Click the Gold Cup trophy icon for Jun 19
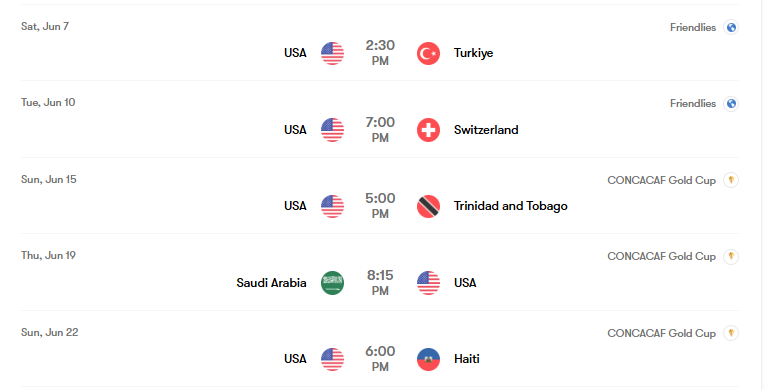This screenshot has height=390, width=764. [x=731, y=256]
